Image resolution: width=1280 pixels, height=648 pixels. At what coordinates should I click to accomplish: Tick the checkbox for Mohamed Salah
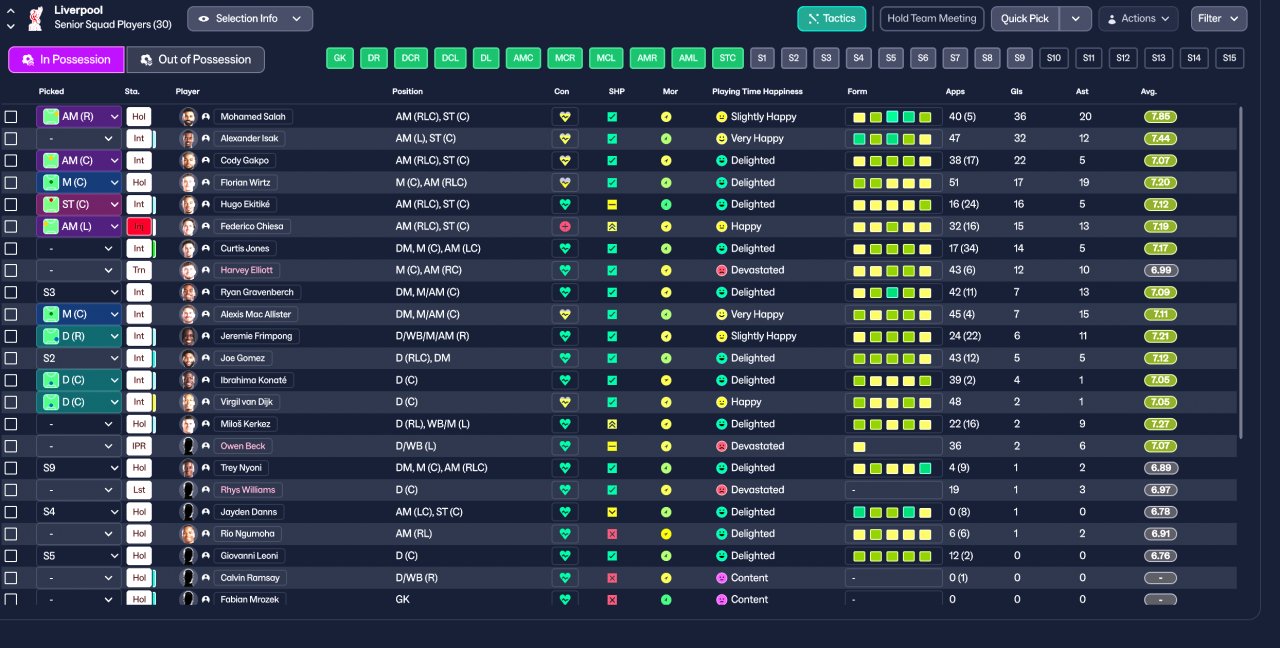pyautogui.click(x=11, y=116)
